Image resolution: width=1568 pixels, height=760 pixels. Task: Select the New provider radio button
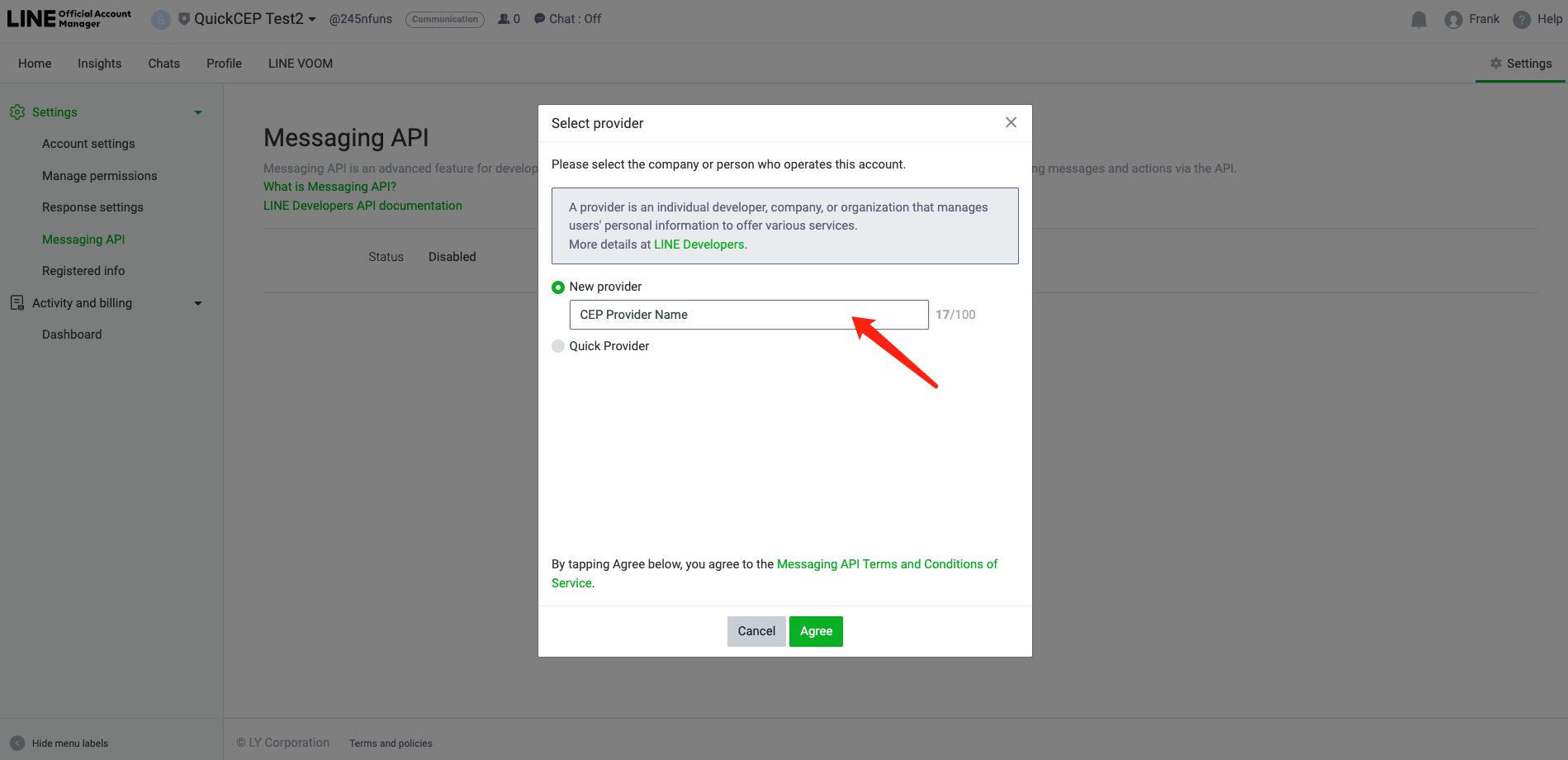point(558,287)
